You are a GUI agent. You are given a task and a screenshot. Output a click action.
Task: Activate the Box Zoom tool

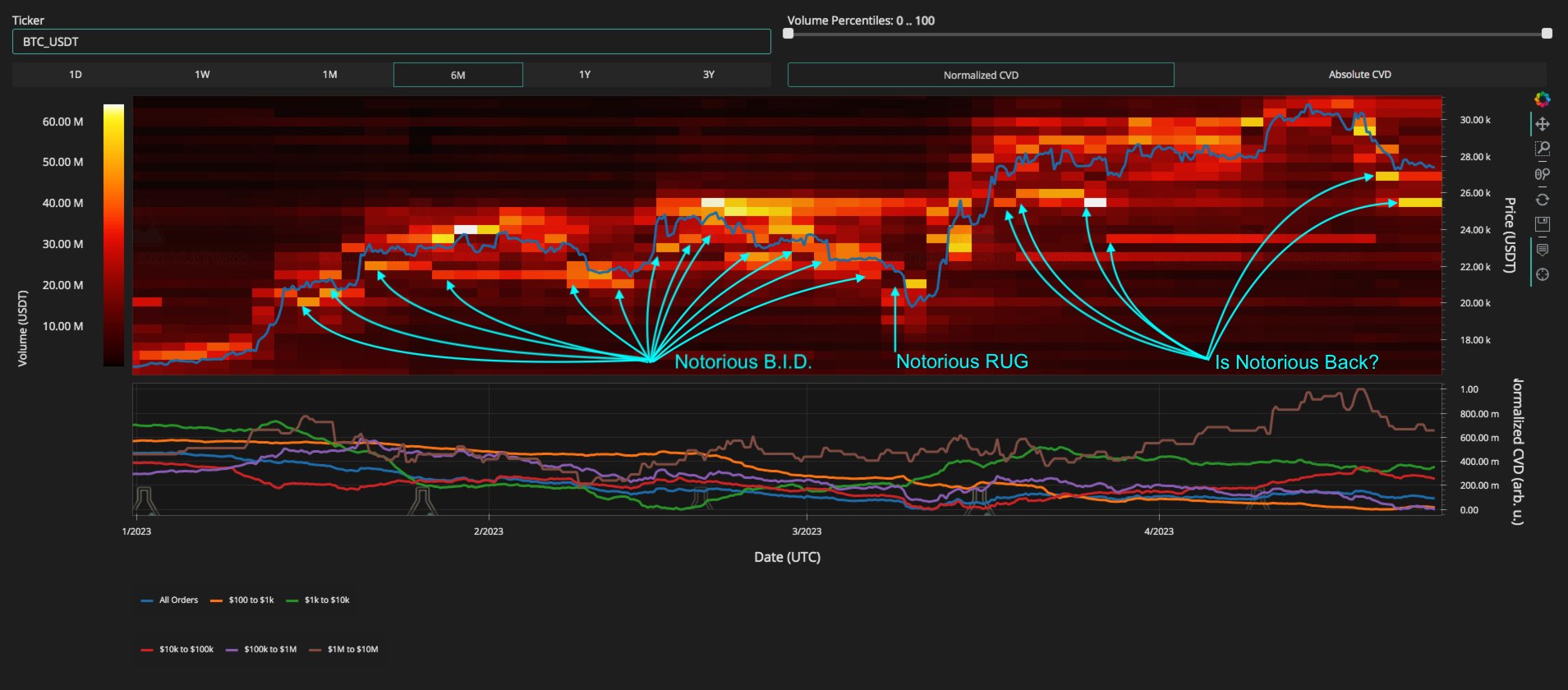pos(1542,149)
